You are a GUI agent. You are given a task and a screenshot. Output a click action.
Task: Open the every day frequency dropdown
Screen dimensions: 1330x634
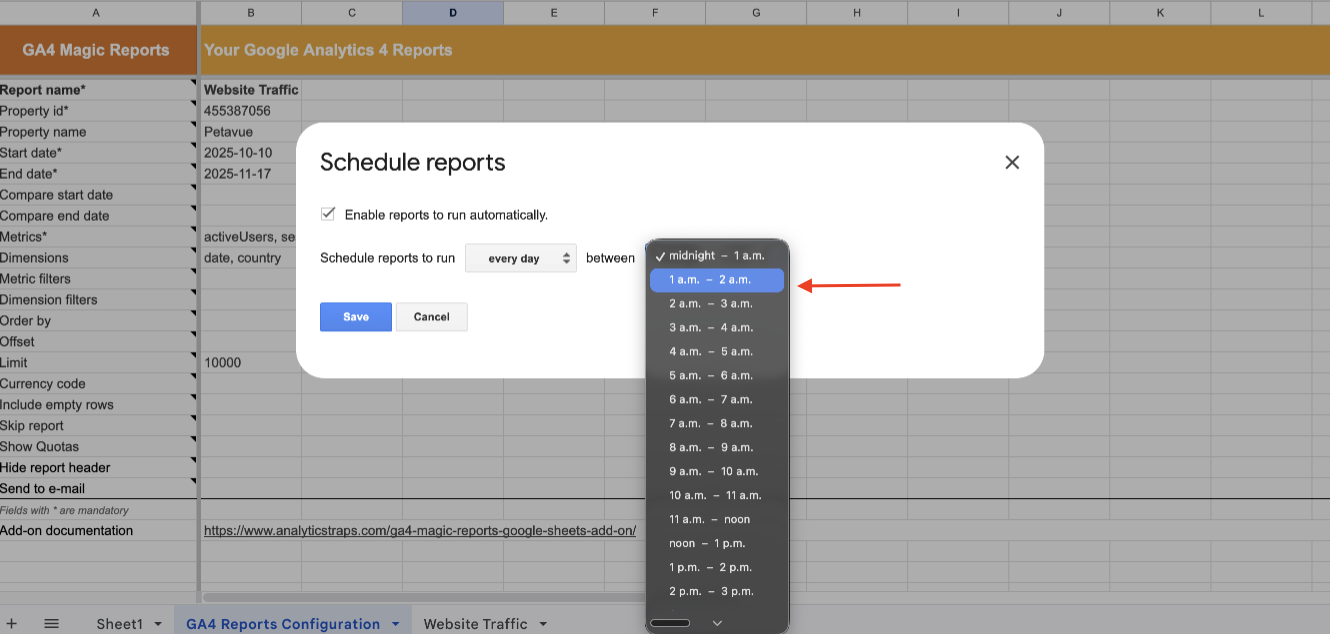521,258
